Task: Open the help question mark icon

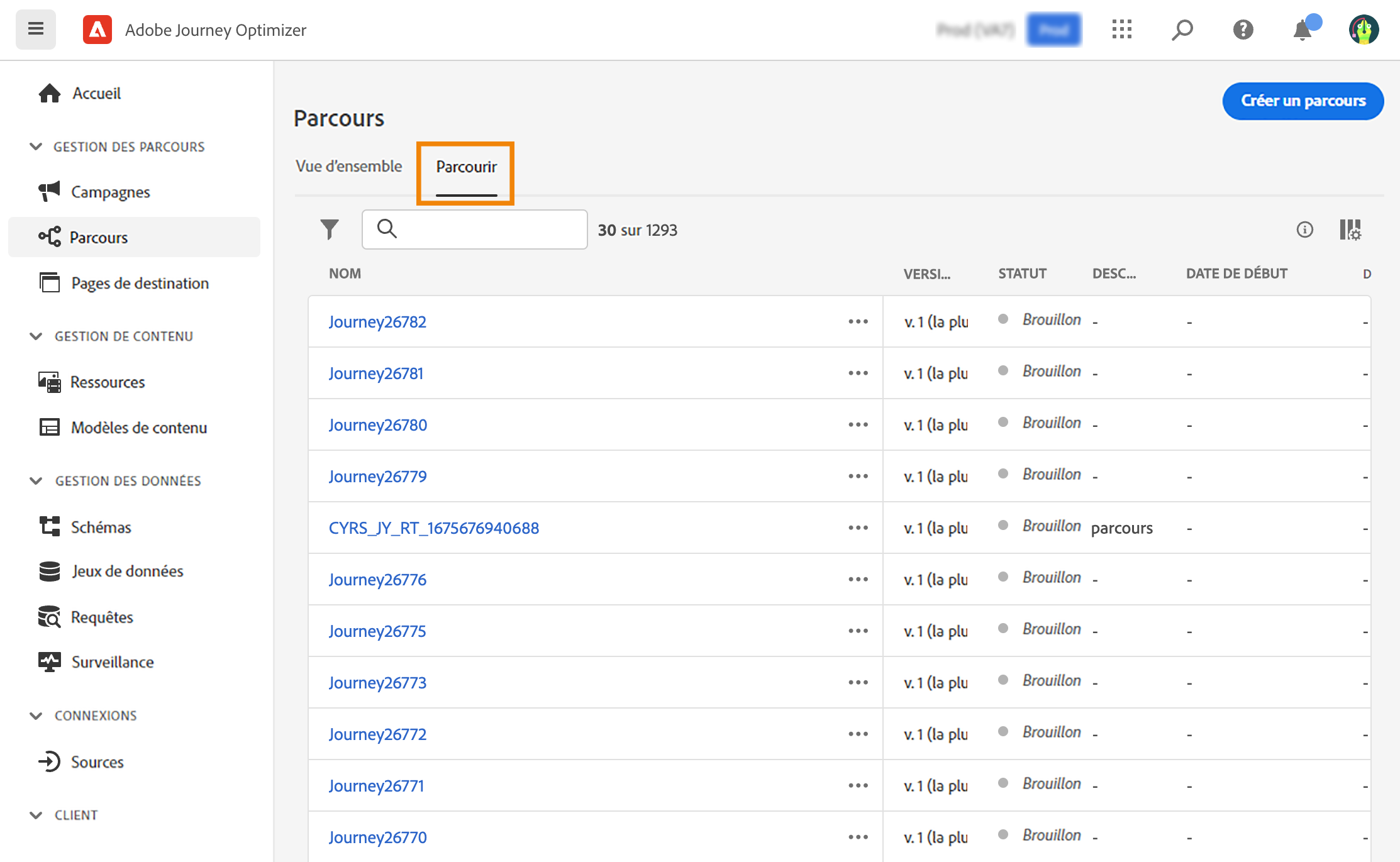Action: click(1243, 30)
